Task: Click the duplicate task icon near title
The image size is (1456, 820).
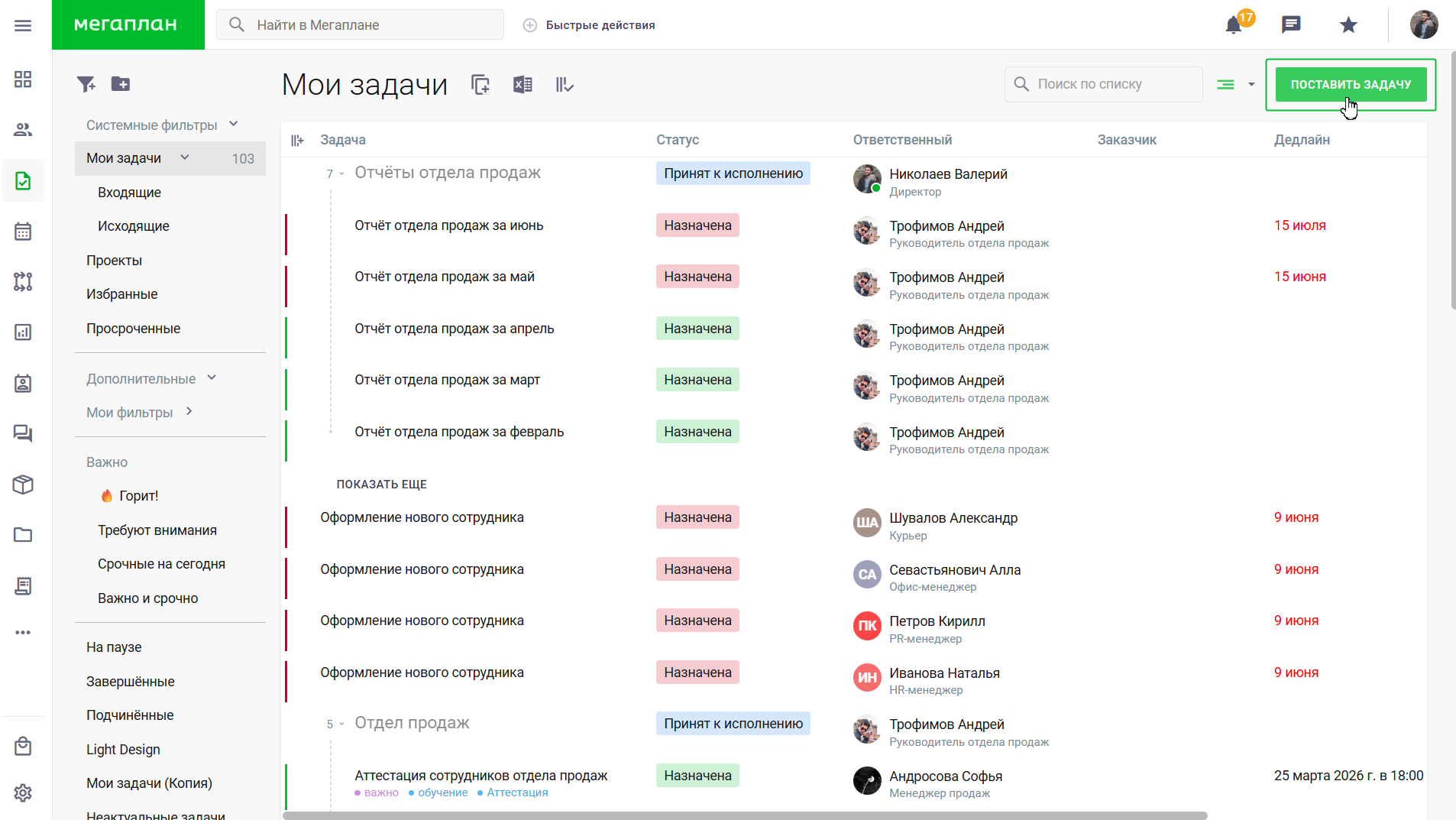Action: point(480,85)
